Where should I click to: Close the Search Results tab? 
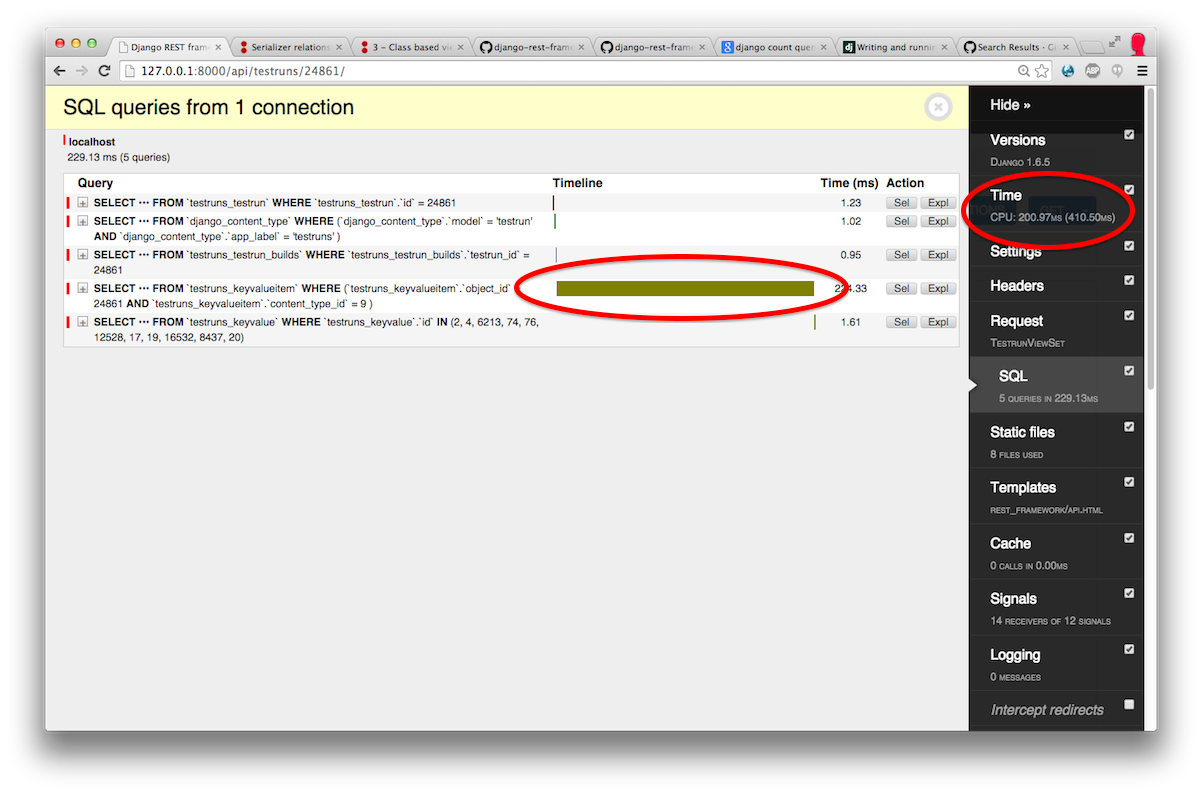tap(1065, 47)
